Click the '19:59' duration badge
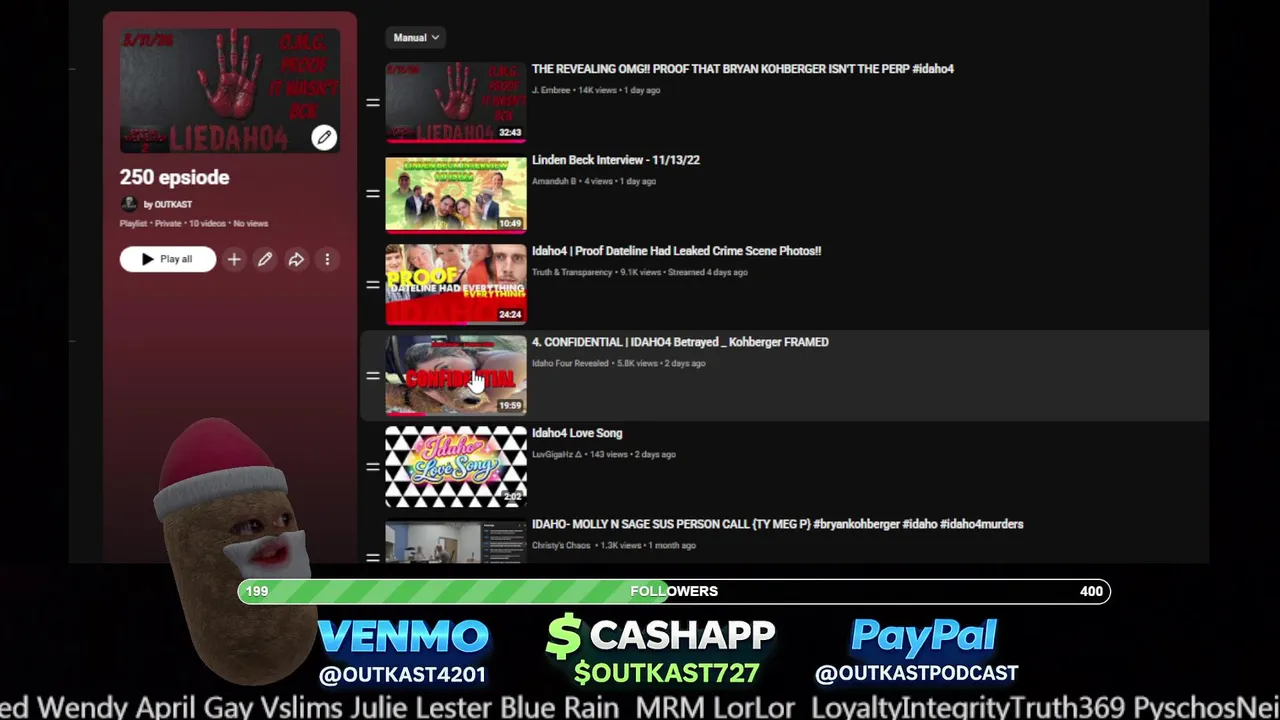The width and height of the screenshot is (1280, 720). click(510, 405)
